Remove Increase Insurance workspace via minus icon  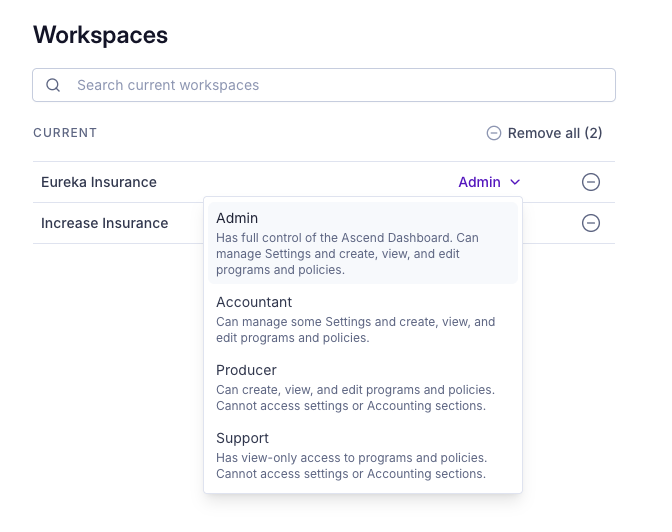[x=591, y=223]
